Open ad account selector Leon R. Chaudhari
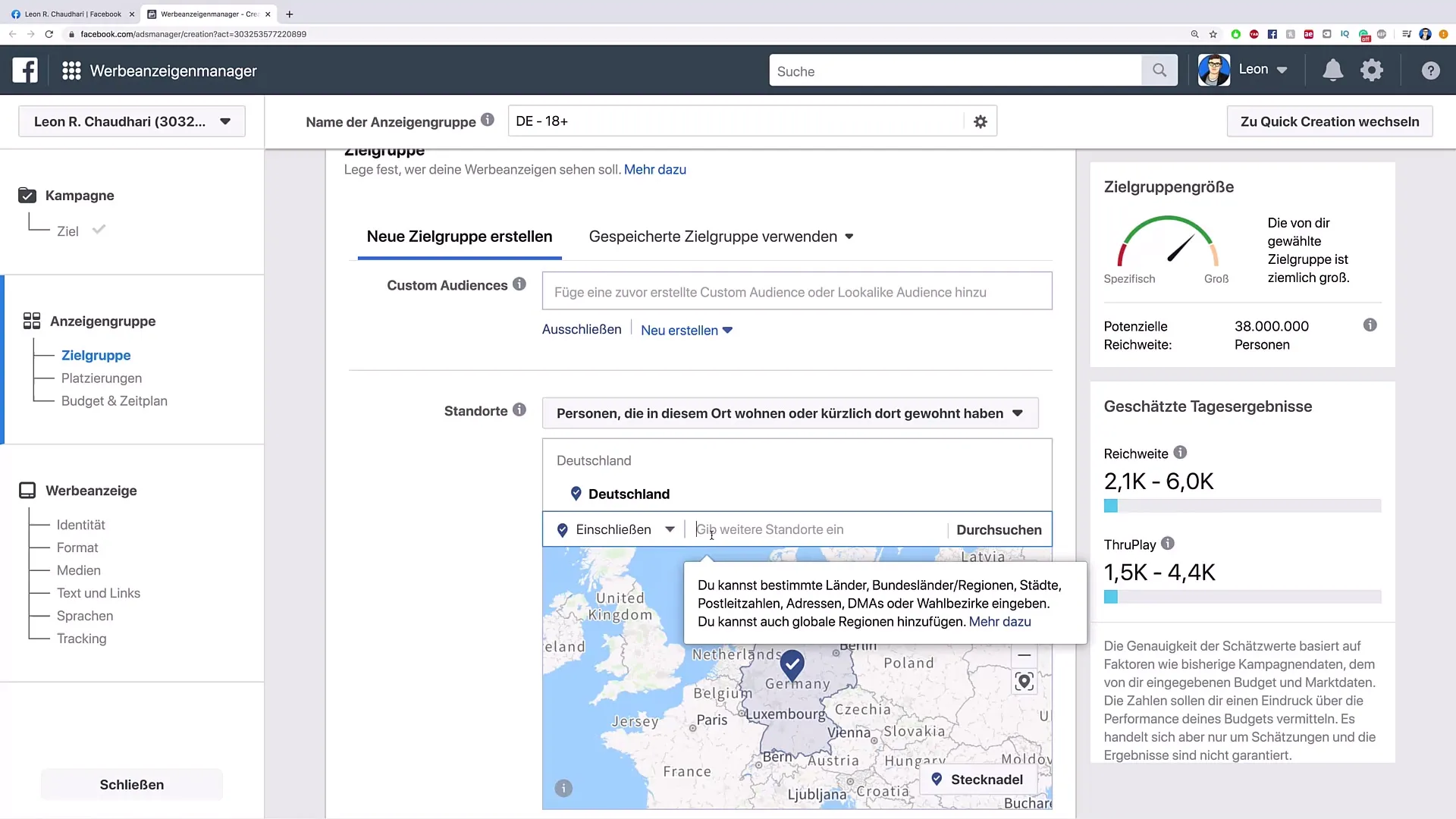 click(x=132, y=121)
